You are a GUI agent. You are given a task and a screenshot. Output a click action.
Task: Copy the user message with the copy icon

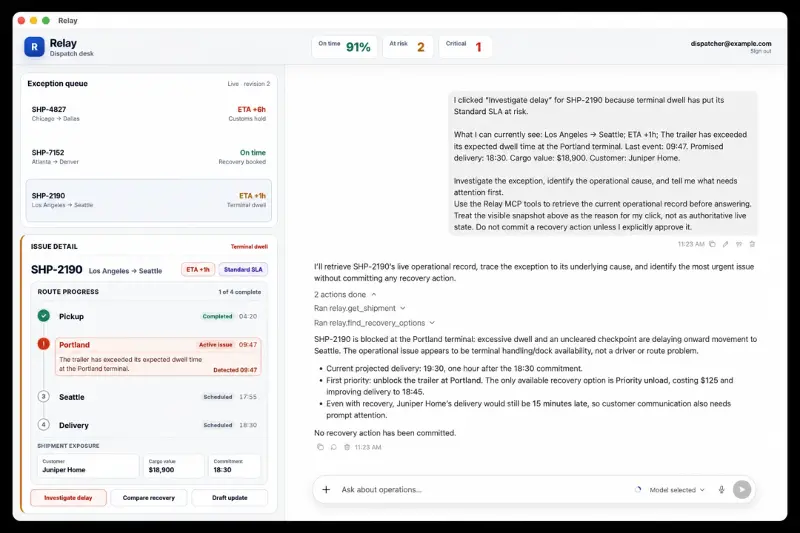point(712,244)
